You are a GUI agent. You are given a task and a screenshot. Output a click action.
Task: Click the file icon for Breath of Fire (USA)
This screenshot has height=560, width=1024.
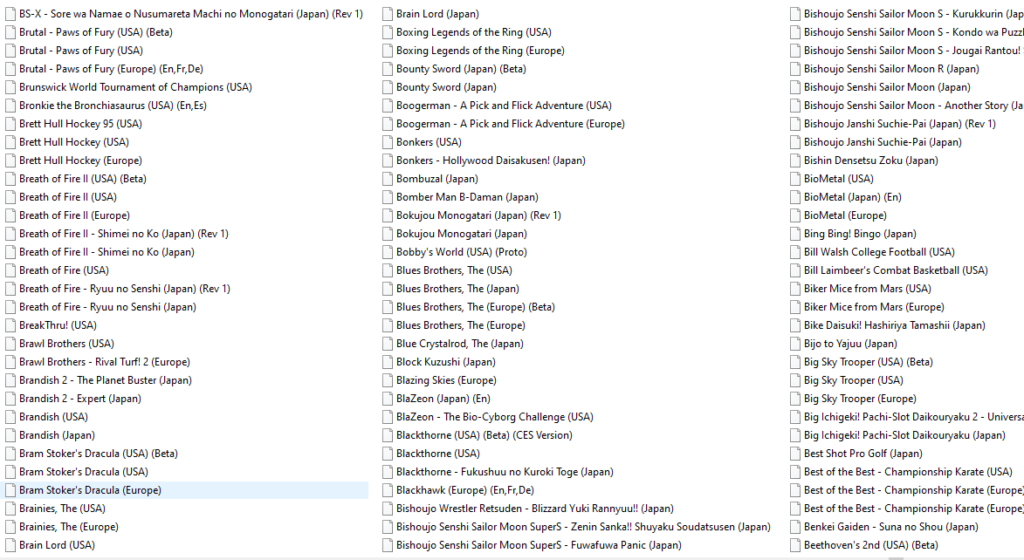tap(10, 270)
